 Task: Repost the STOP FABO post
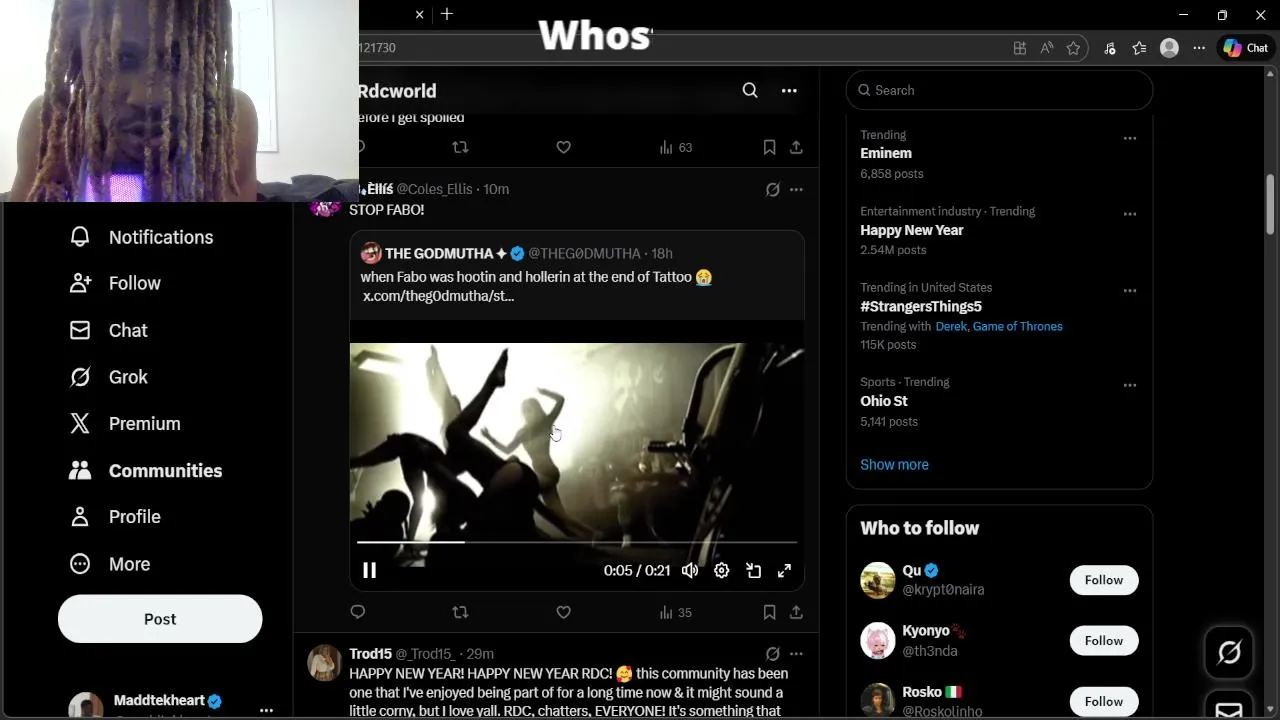click(460, 612)
